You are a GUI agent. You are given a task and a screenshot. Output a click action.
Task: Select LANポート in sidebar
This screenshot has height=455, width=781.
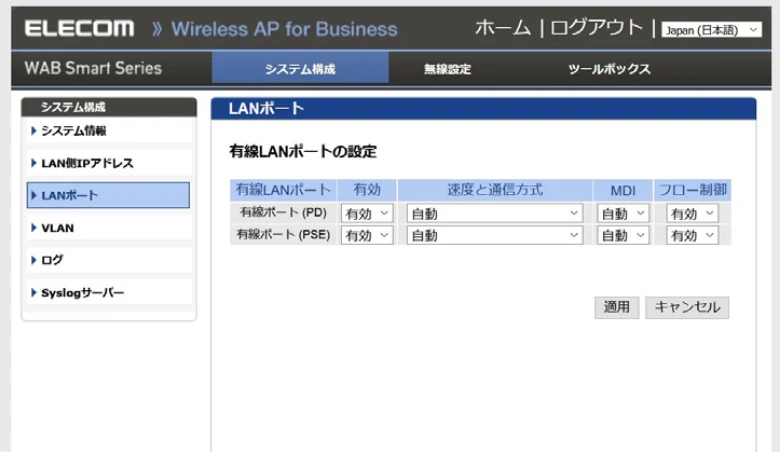pyautogui.click(x=108, y=195)
